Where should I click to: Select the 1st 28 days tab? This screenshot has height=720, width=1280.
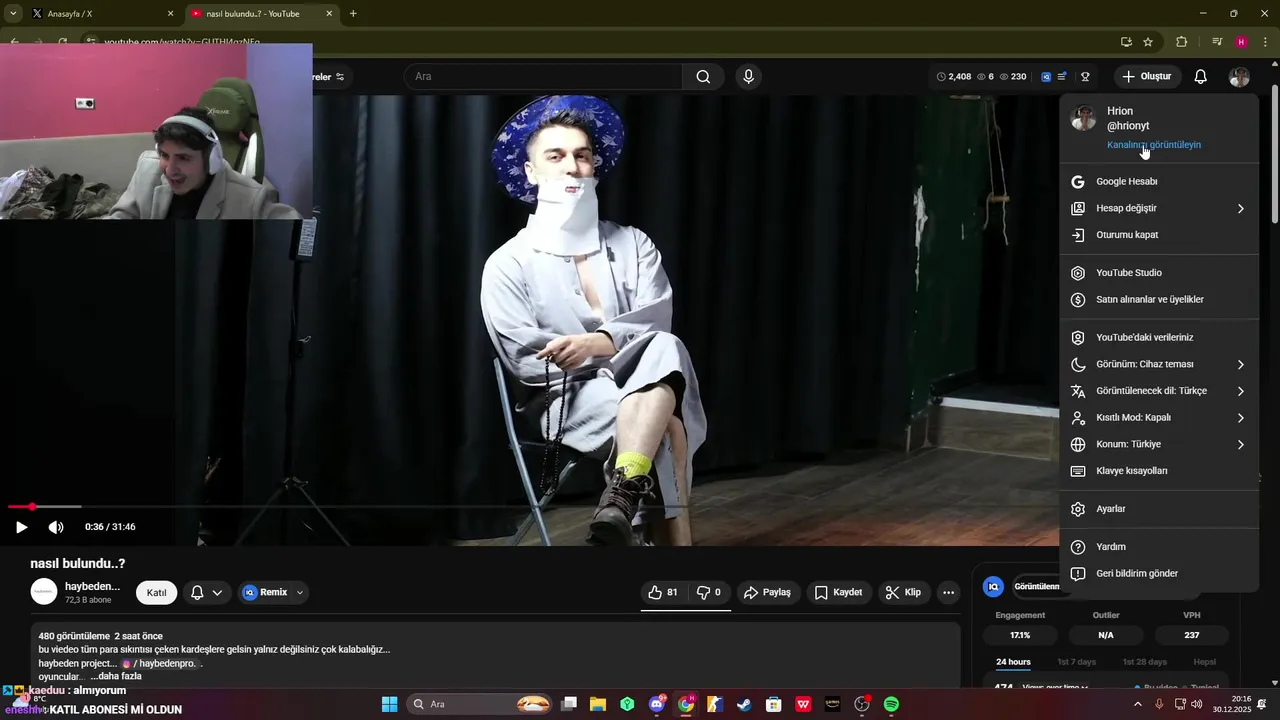point(1144,662)
